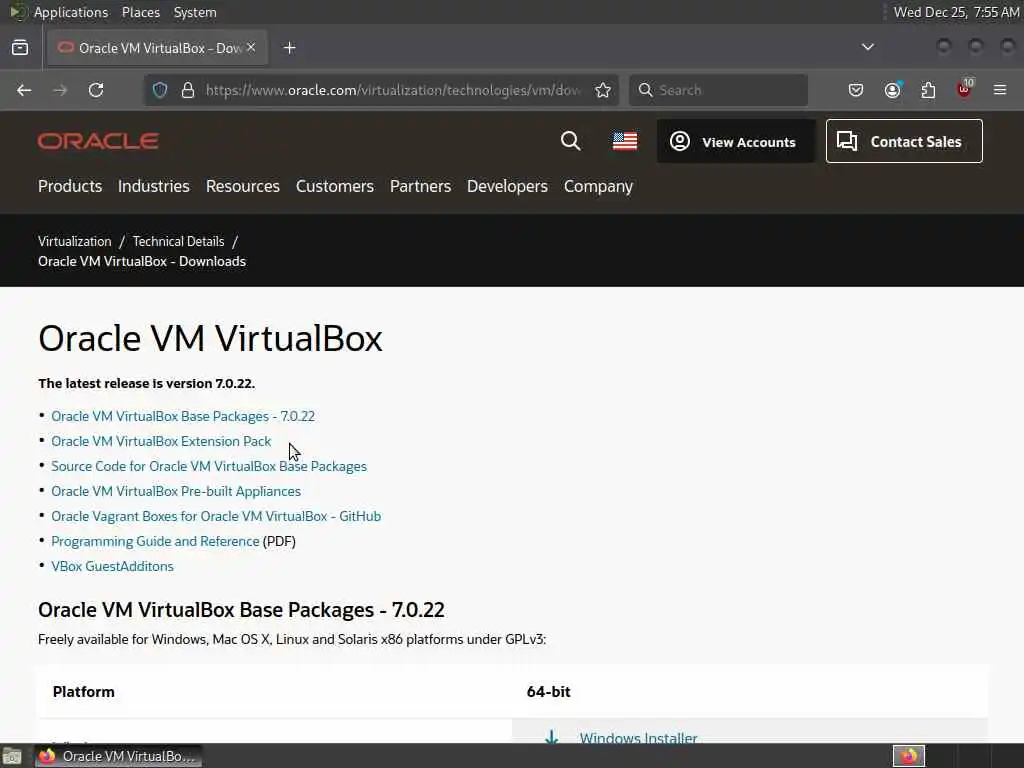Screen dimensions: 1024x768
Task: Click the View Accounts button
Action: tap(736, 141)
